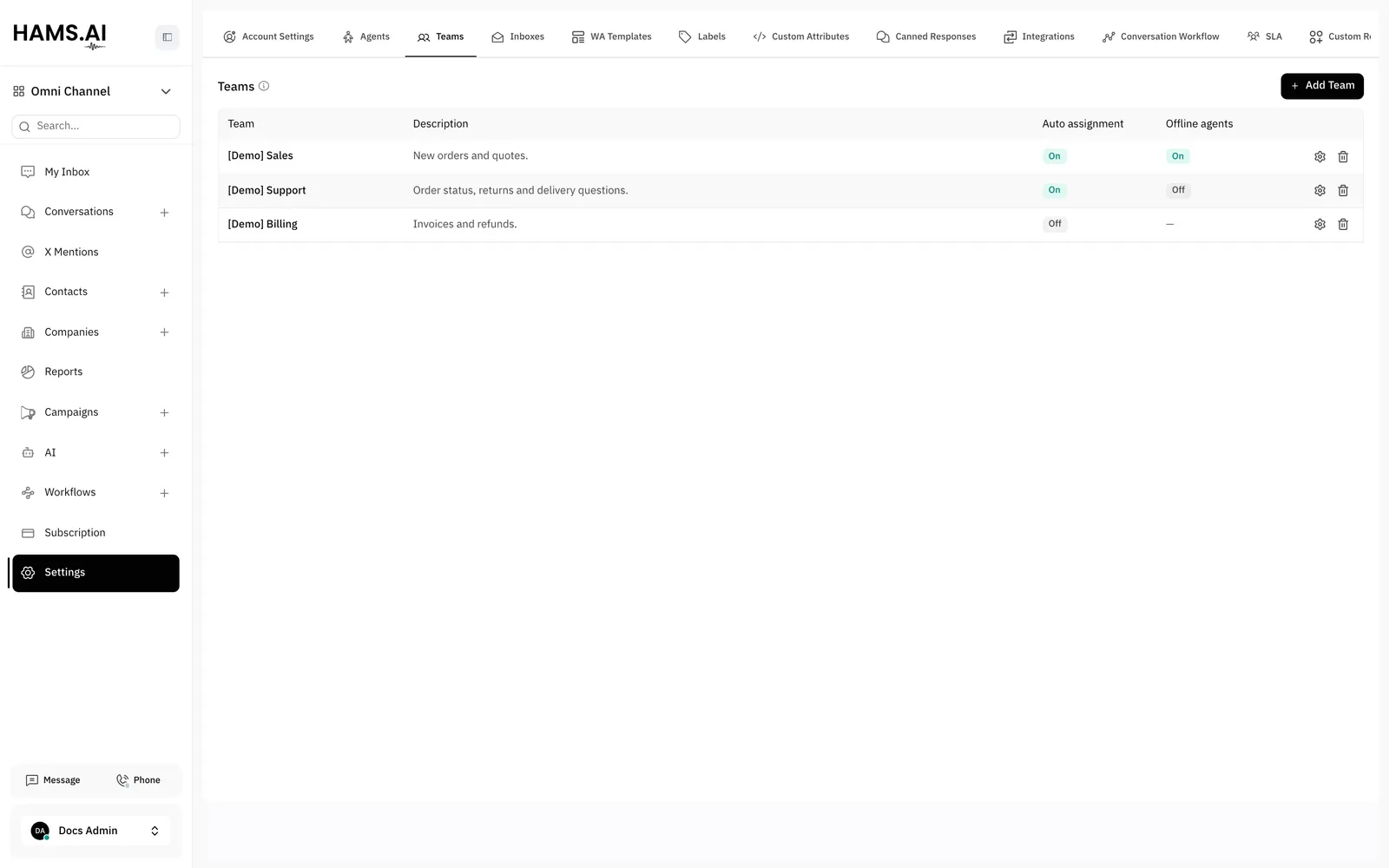Open the SLA tab
The height and width of the screenshot is (868, 1389).
[1264, 36]
